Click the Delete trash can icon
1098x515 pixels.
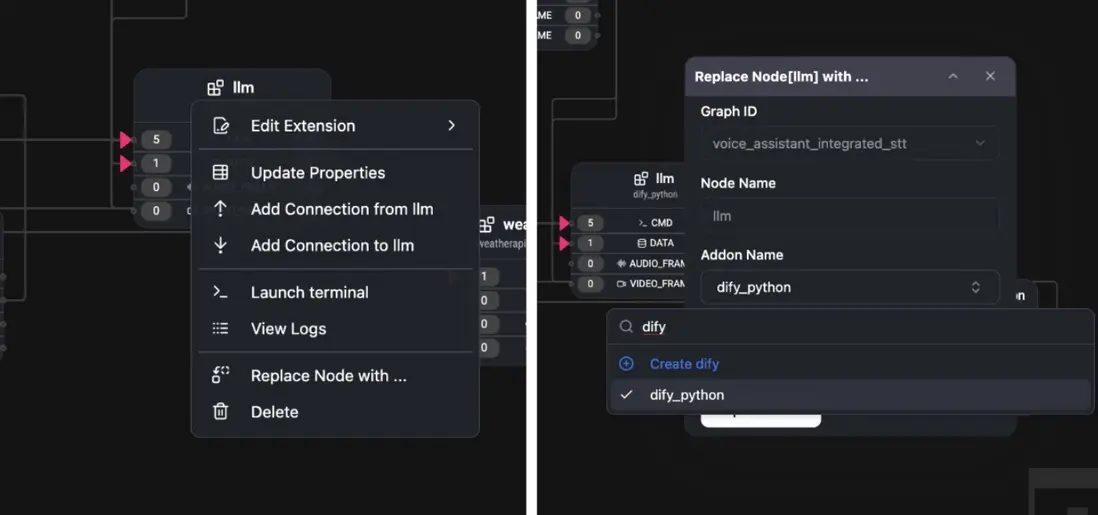(x=221, y=412)
